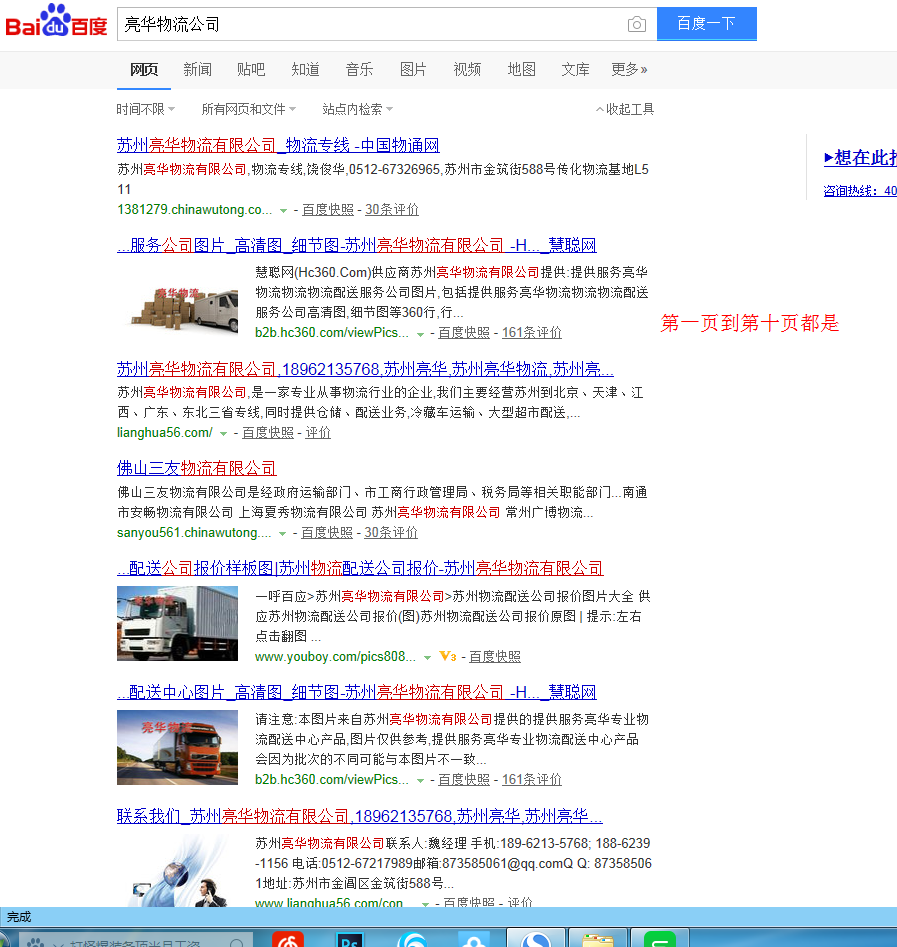
Task: Open result 苏州亮华物流有限公司_物流专线 -中国物通网
Action: pos(278,145)
